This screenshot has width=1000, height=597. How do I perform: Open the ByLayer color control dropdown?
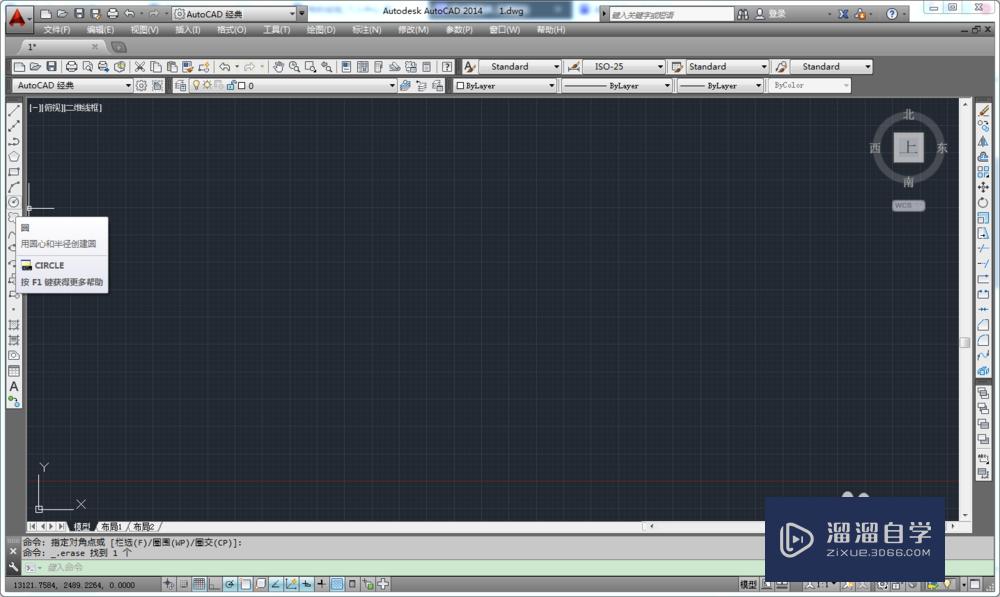(505, 85)
